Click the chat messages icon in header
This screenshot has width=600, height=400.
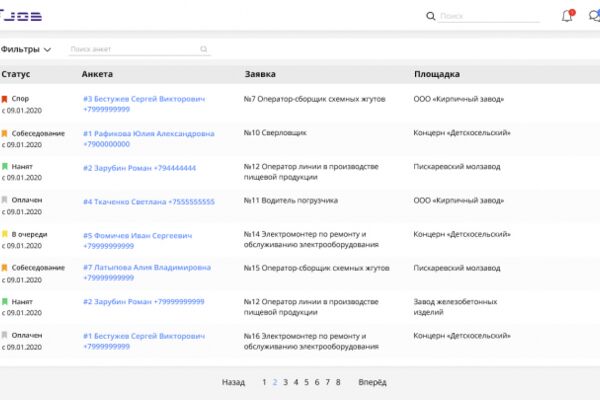click(594, 16)
